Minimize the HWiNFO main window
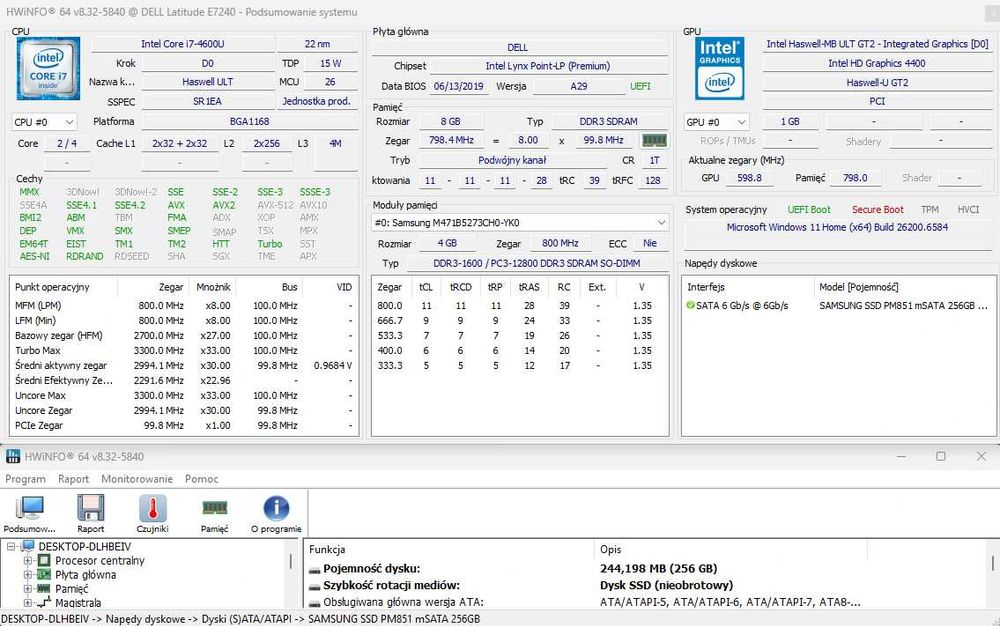The height and width of the screenshot is (626, 1000). (901, 456)
